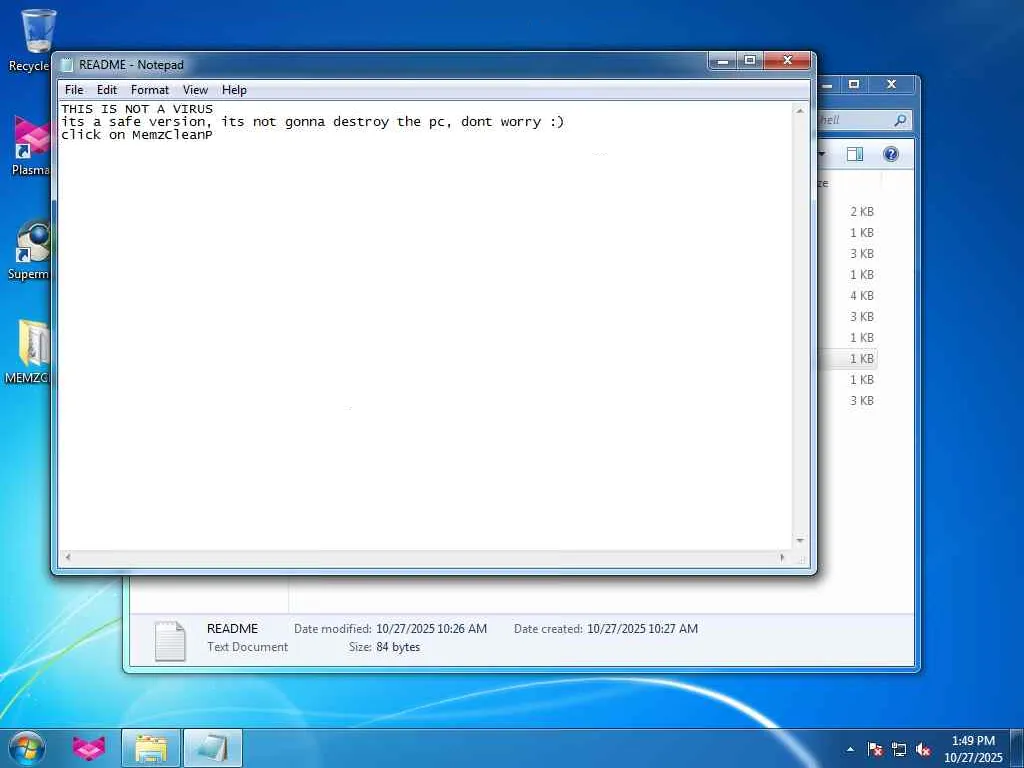Close the README Notepad window

point(788,61)
